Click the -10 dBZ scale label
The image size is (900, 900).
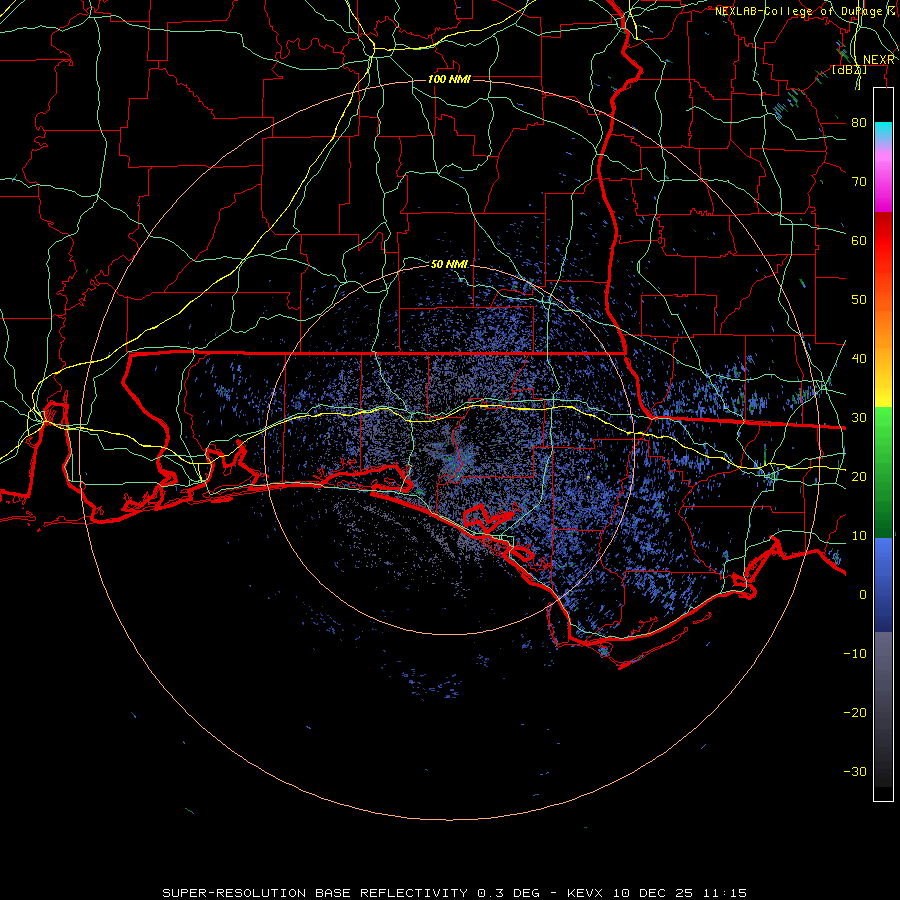click(855, 654)
